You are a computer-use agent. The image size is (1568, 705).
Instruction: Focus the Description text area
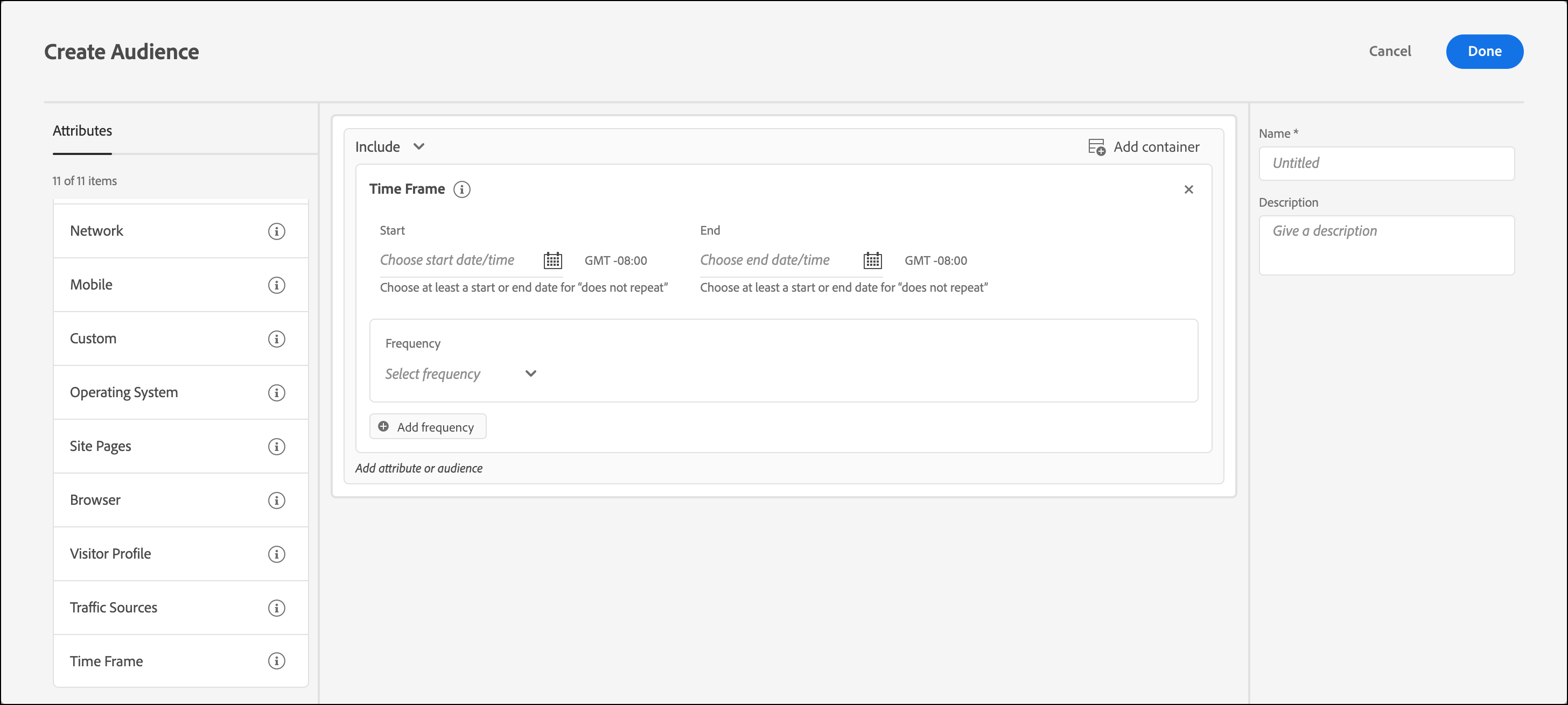(1386, 244)
